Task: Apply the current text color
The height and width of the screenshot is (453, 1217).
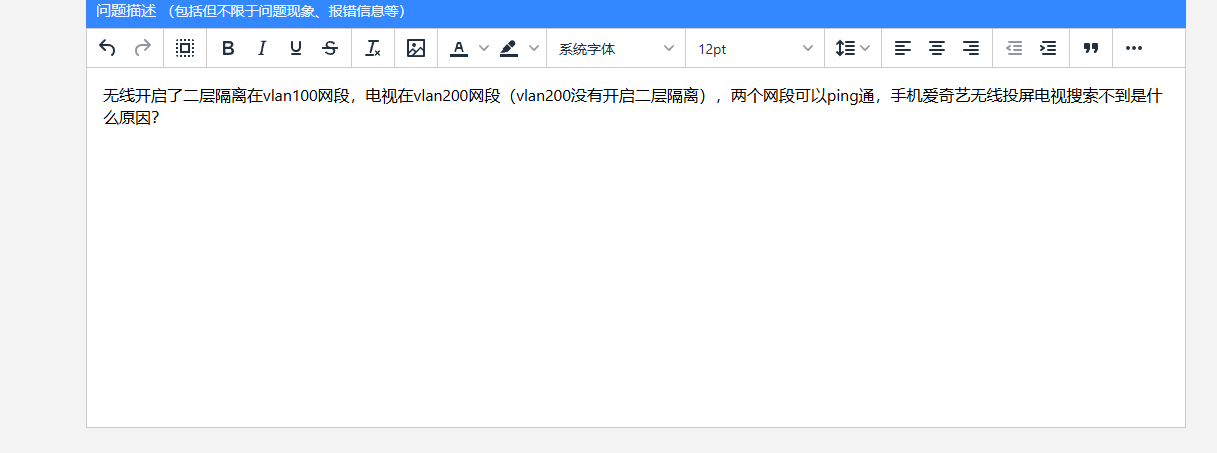Action: pyautogui.click(x=459, y=48)
